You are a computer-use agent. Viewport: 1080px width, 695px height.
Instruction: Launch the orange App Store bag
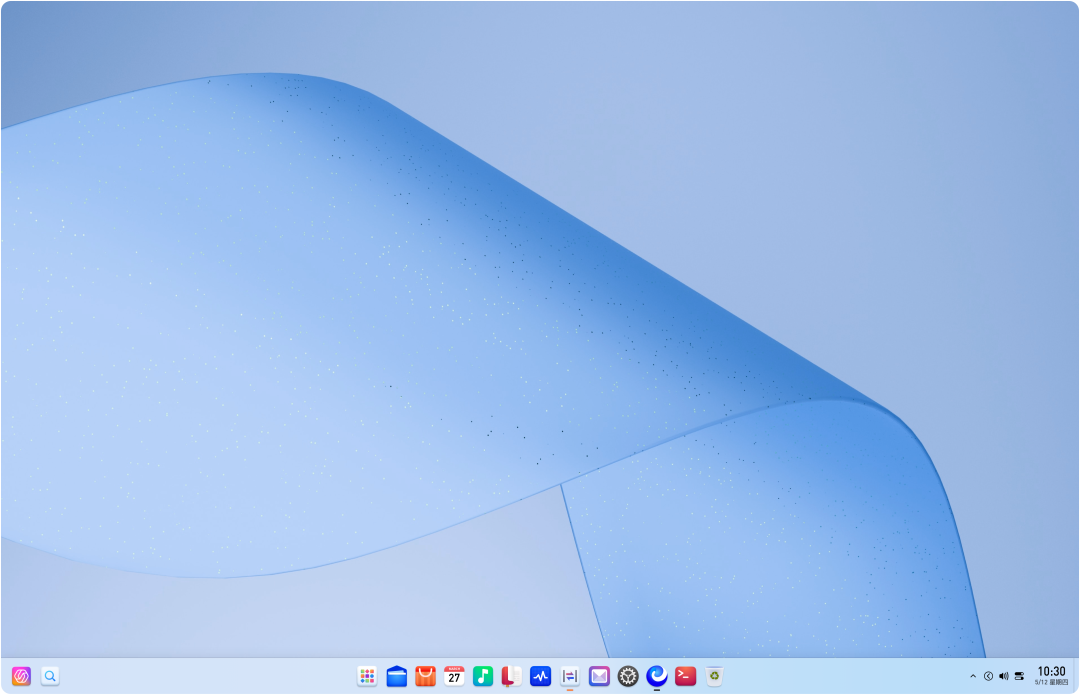pos(426,676)
